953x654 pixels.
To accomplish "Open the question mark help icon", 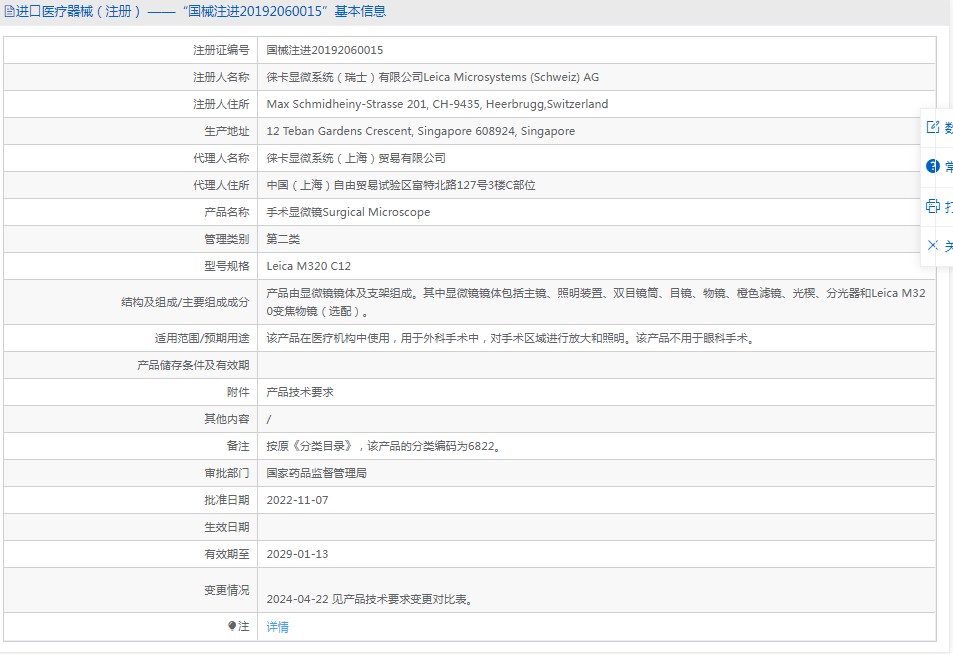I will click(933, 166).
